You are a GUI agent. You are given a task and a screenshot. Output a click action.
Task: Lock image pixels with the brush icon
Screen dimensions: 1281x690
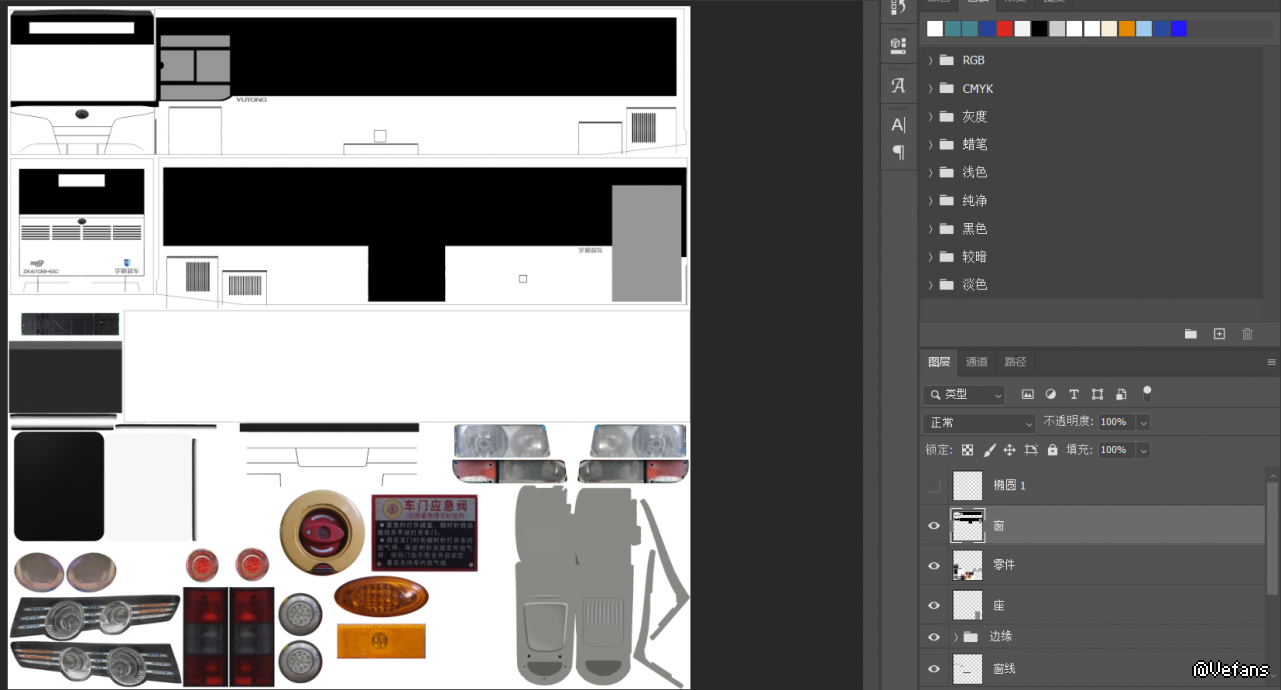[989, 451]
